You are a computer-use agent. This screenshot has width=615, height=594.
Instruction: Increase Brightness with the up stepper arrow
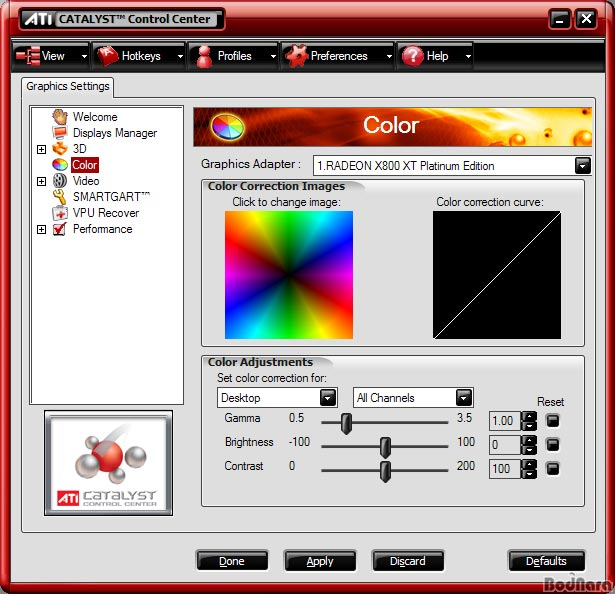click(529, 440)
